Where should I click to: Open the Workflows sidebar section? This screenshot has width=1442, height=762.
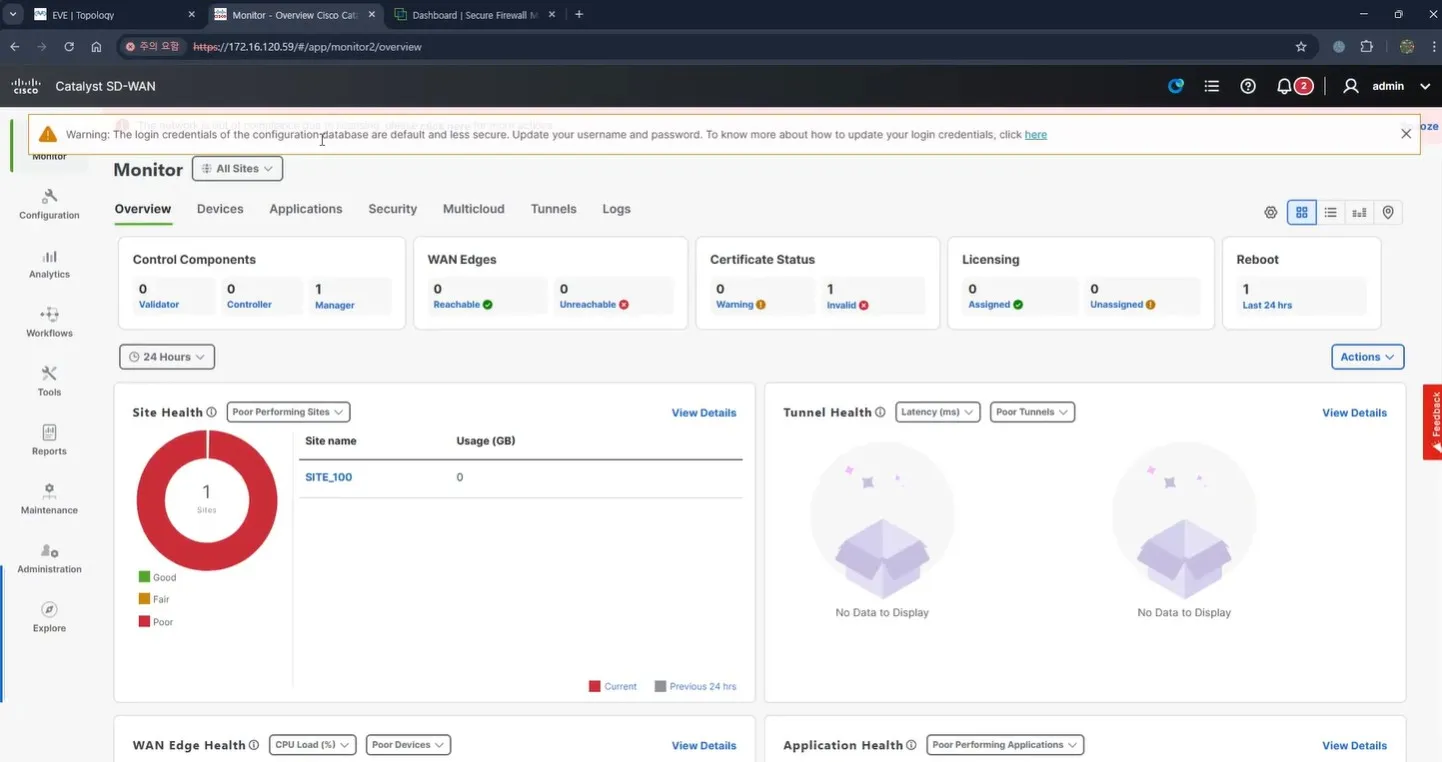click(49, 322)
